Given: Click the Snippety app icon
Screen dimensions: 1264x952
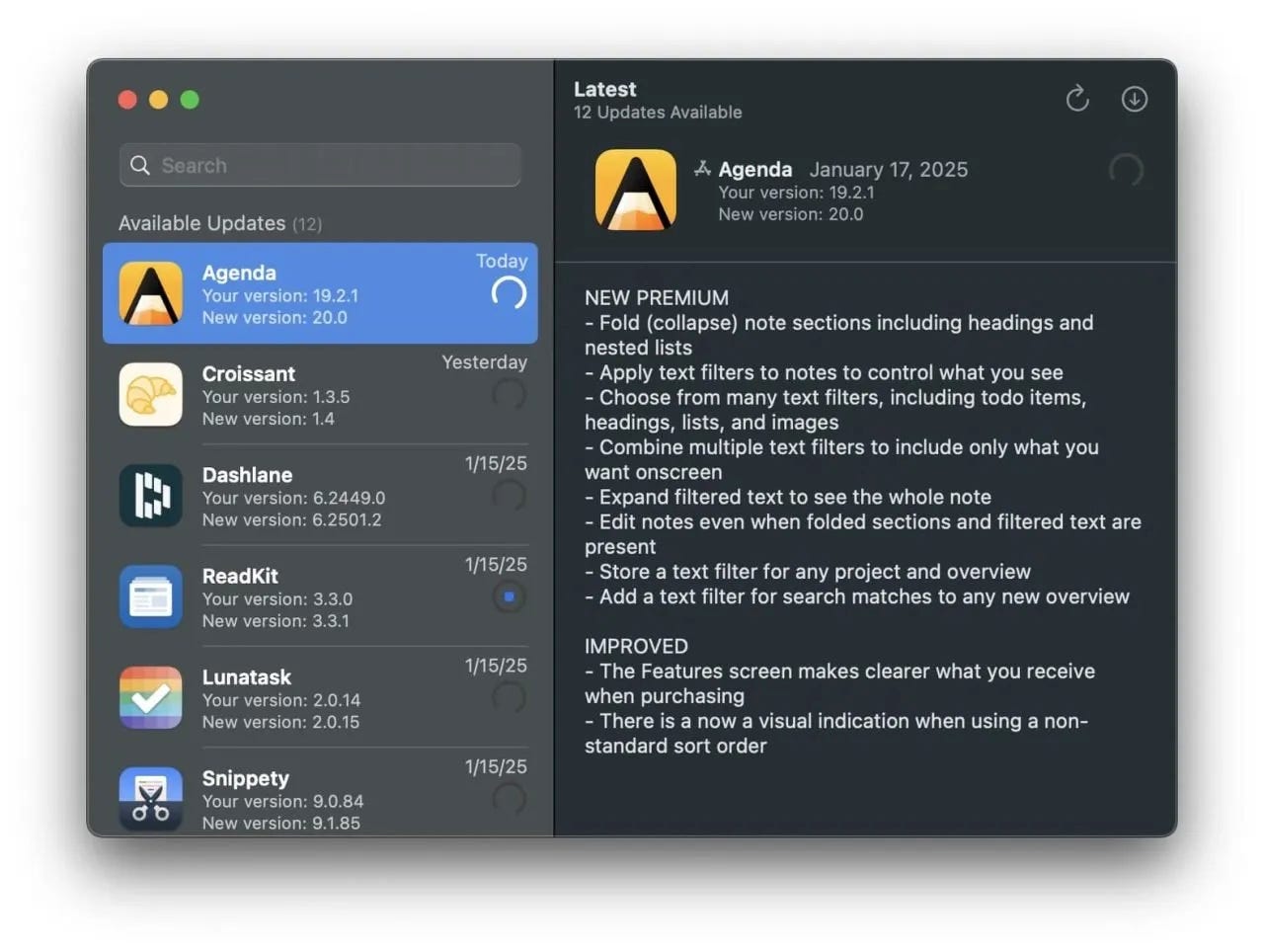Looking at the screenshot, I should 150,798.
